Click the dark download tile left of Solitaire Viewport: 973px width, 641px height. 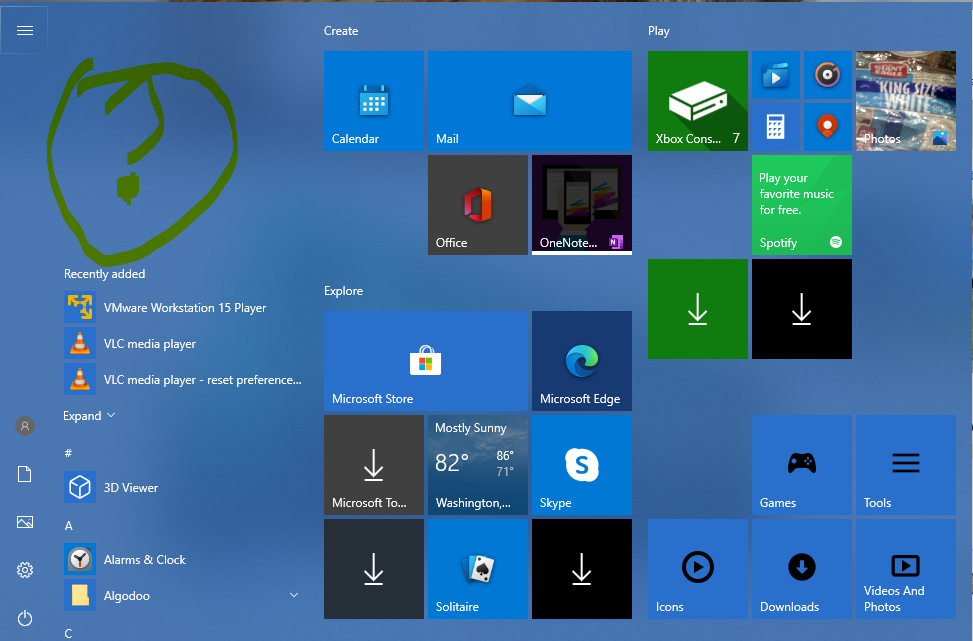pos(374,569)
